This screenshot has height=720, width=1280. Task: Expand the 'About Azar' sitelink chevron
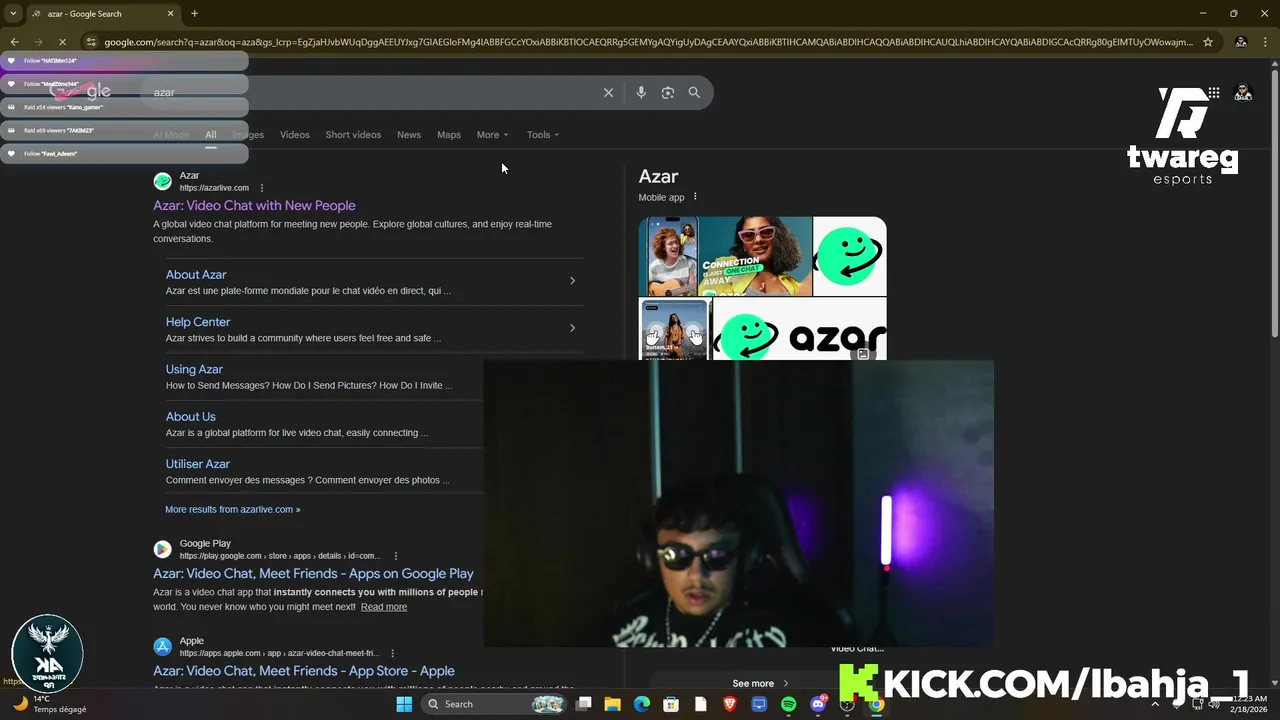tap(572, 281)
